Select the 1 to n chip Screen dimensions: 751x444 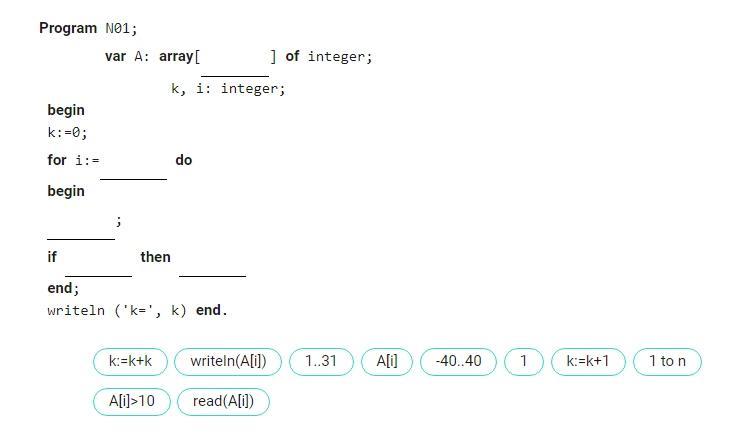point(667,361)
